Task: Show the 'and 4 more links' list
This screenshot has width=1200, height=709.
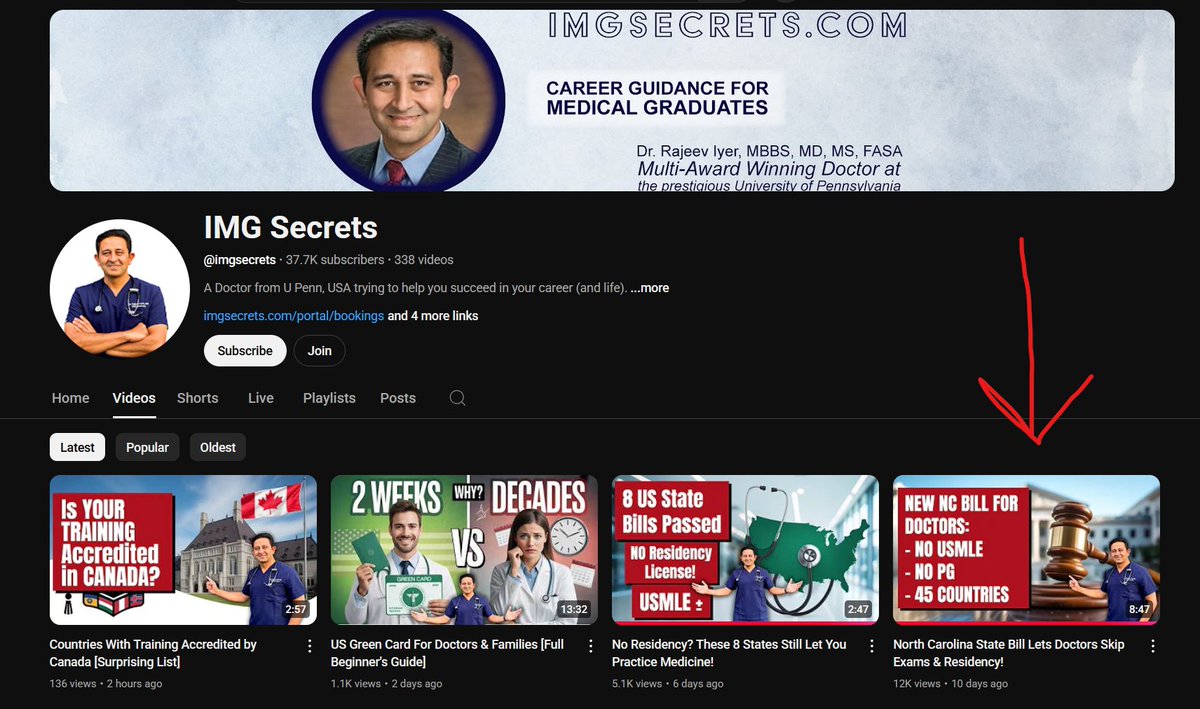Action: [x=433, y=316]
